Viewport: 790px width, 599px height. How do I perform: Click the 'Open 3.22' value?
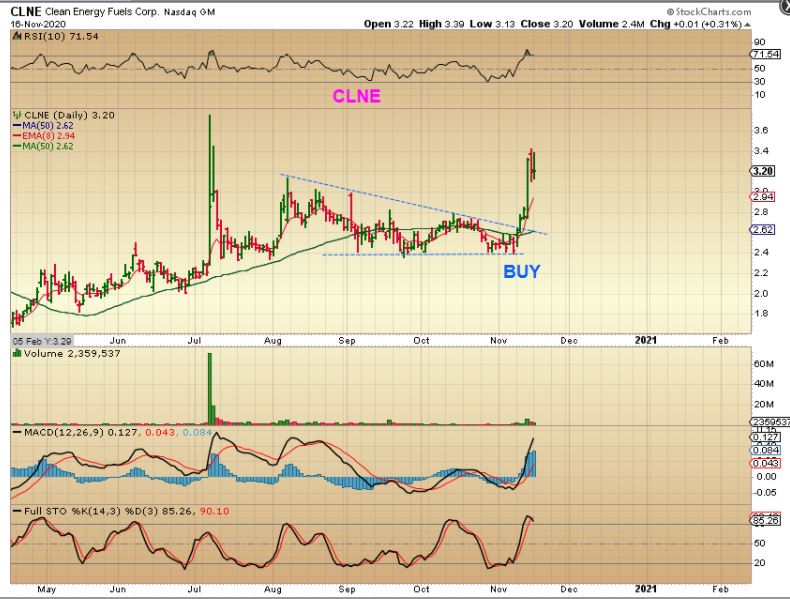[388, 24]
